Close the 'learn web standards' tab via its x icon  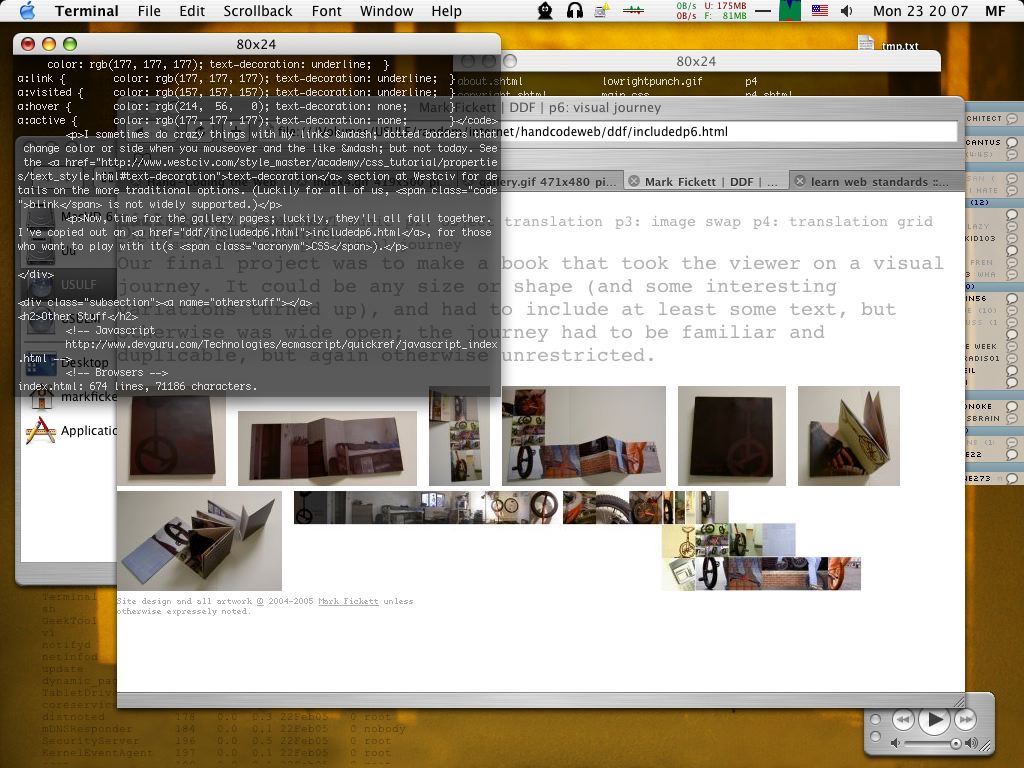click(x=799, y=182)
